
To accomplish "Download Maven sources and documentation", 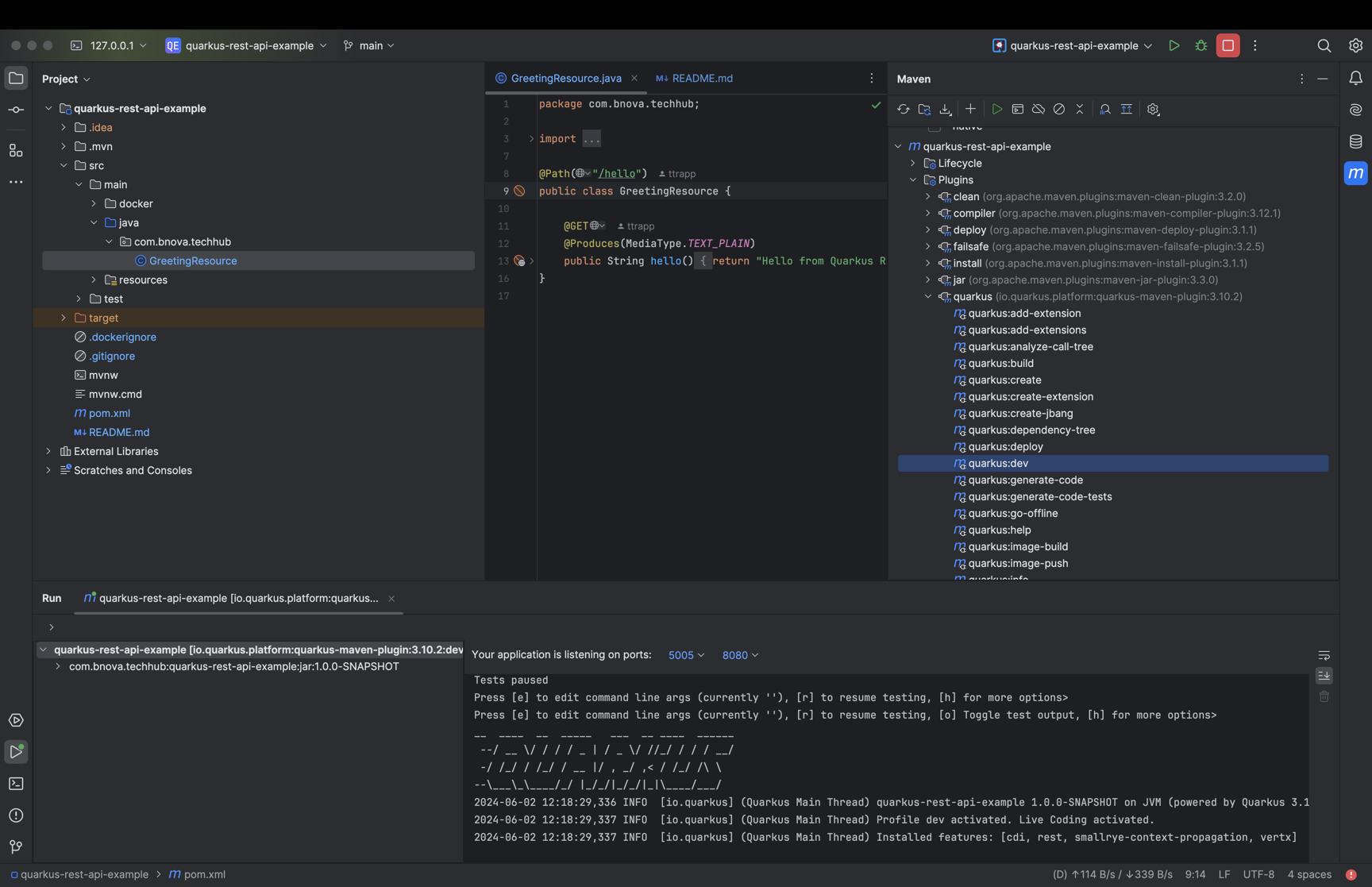I will coord(945,110).
